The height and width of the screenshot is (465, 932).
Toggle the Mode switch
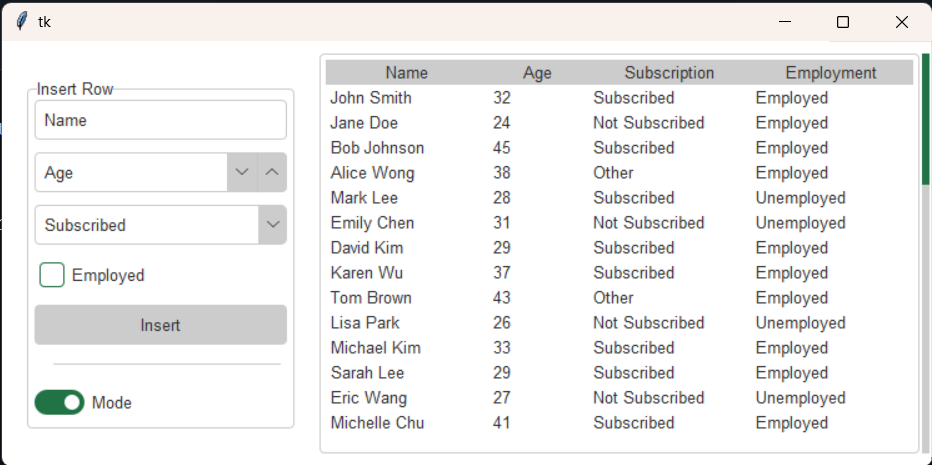pyautogui.click(x=59, y=403)
